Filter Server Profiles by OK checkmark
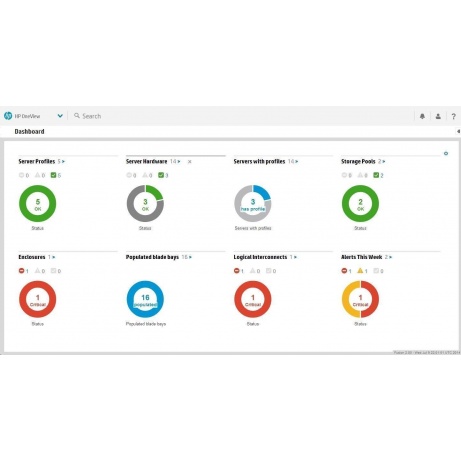Viewport: 461px width, 461px height. [53, 175]
